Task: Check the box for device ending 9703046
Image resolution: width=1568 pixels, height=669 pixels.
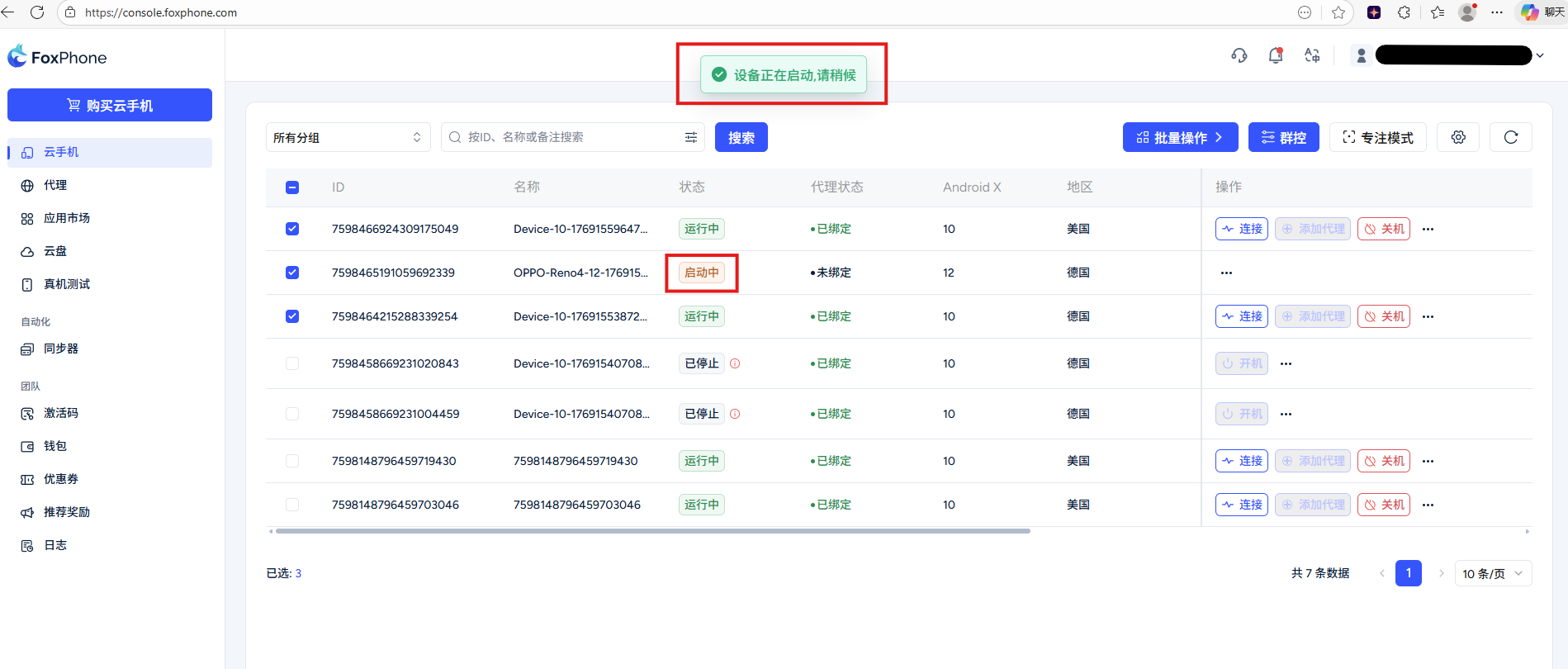Action: click(292, 505)
